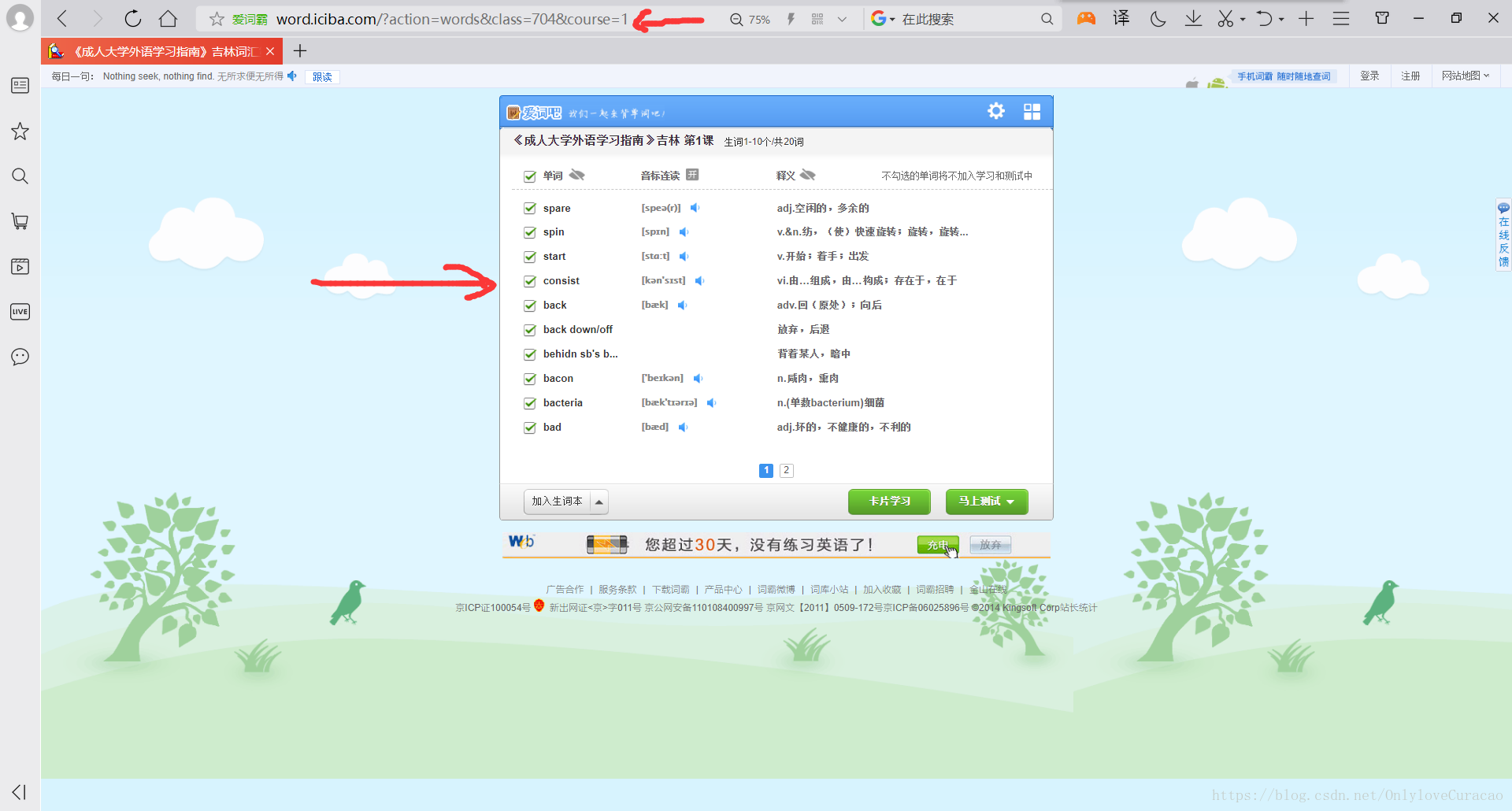Open the game controller icon
1512x811 pixels.
1086,18
